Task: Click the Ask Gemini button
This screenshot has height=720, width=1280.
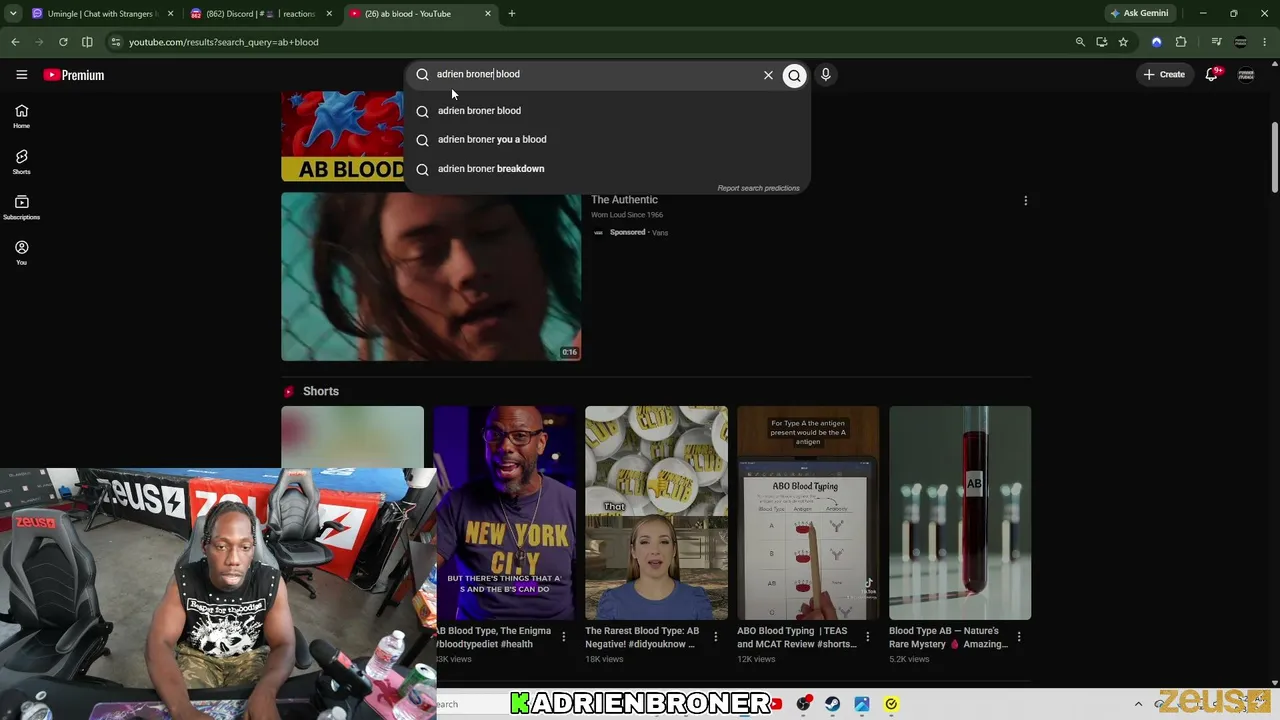Action: 1139,14
